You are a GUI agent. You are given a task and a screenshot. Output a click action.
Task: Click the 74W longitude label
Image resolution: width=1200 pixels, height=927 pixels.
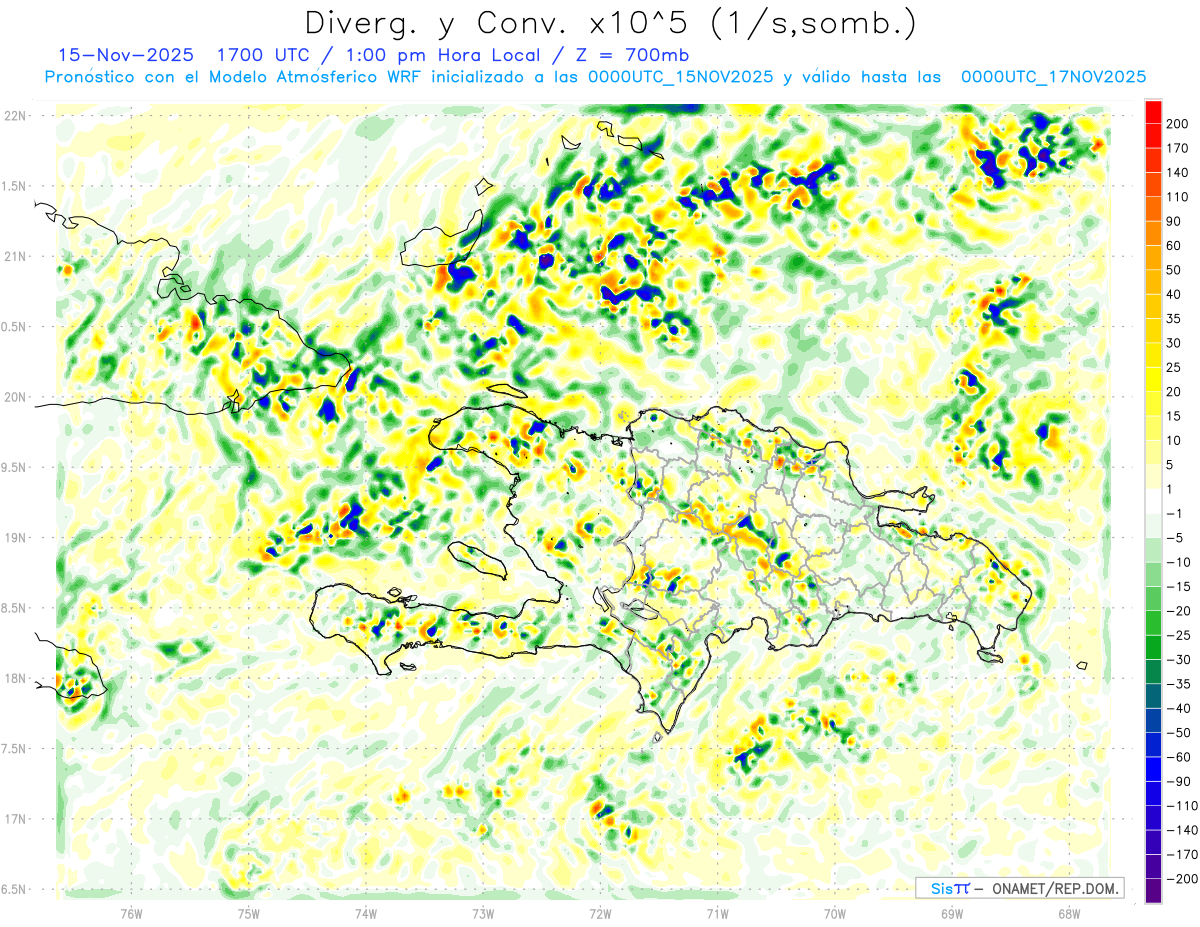click(x=366, y=912)
